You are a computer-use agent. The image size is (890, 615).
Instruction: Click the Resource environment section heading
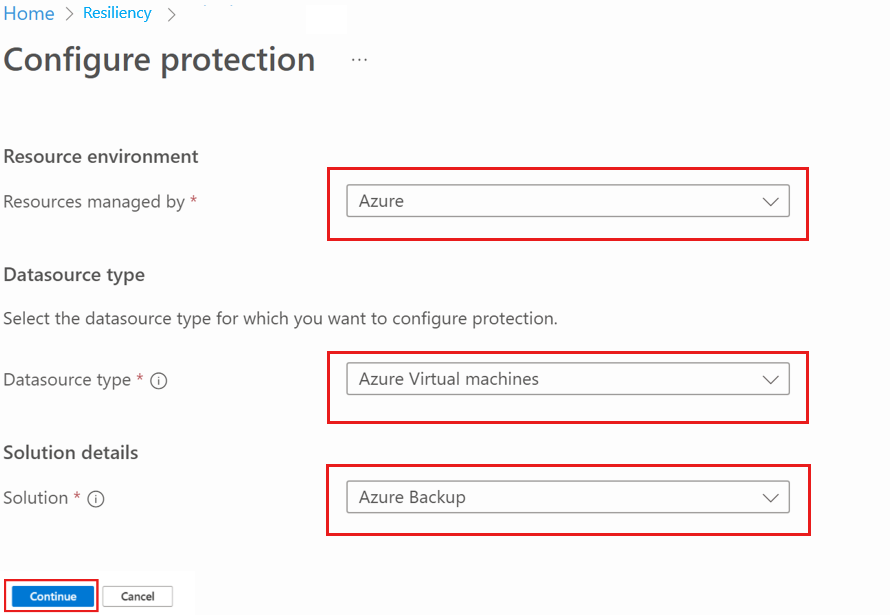[x=101, y=157]
